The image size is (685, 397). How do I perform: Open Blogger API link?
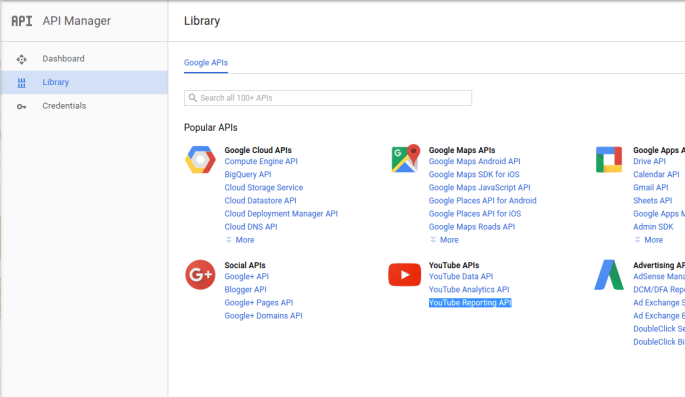coord(245,290)
